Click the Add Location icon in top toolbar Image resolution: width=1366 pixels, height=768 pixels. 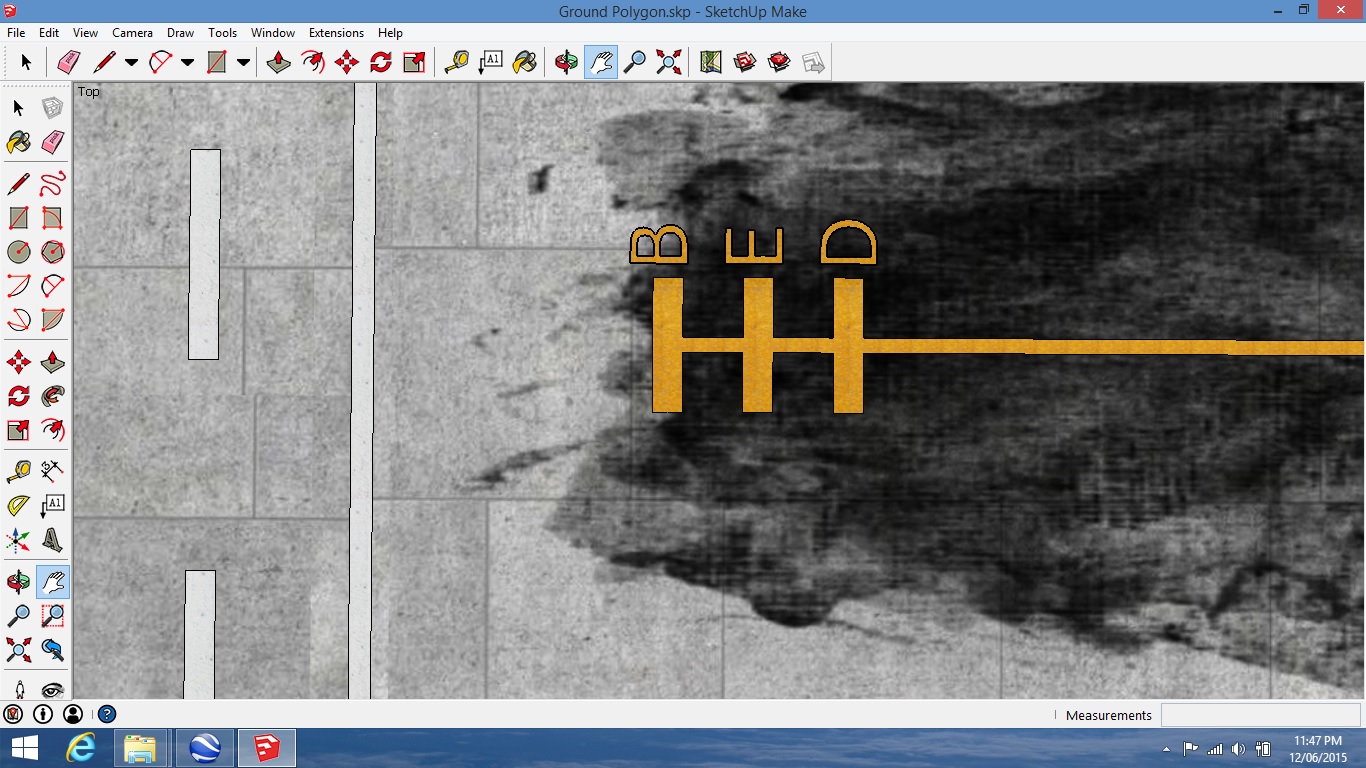pyautogui.click(x=711, y=63)
